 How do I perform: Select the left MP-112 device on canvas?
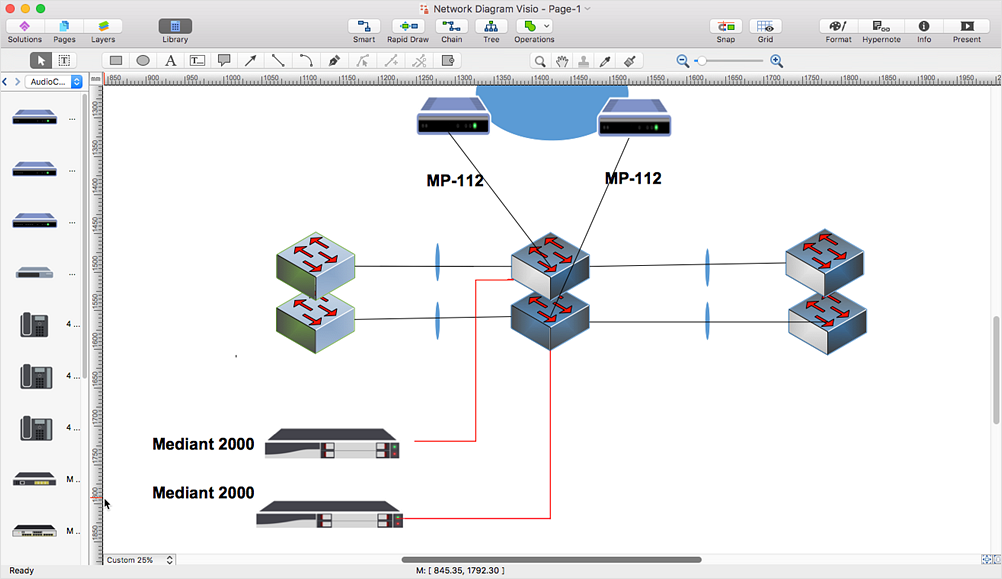[453, 116]
